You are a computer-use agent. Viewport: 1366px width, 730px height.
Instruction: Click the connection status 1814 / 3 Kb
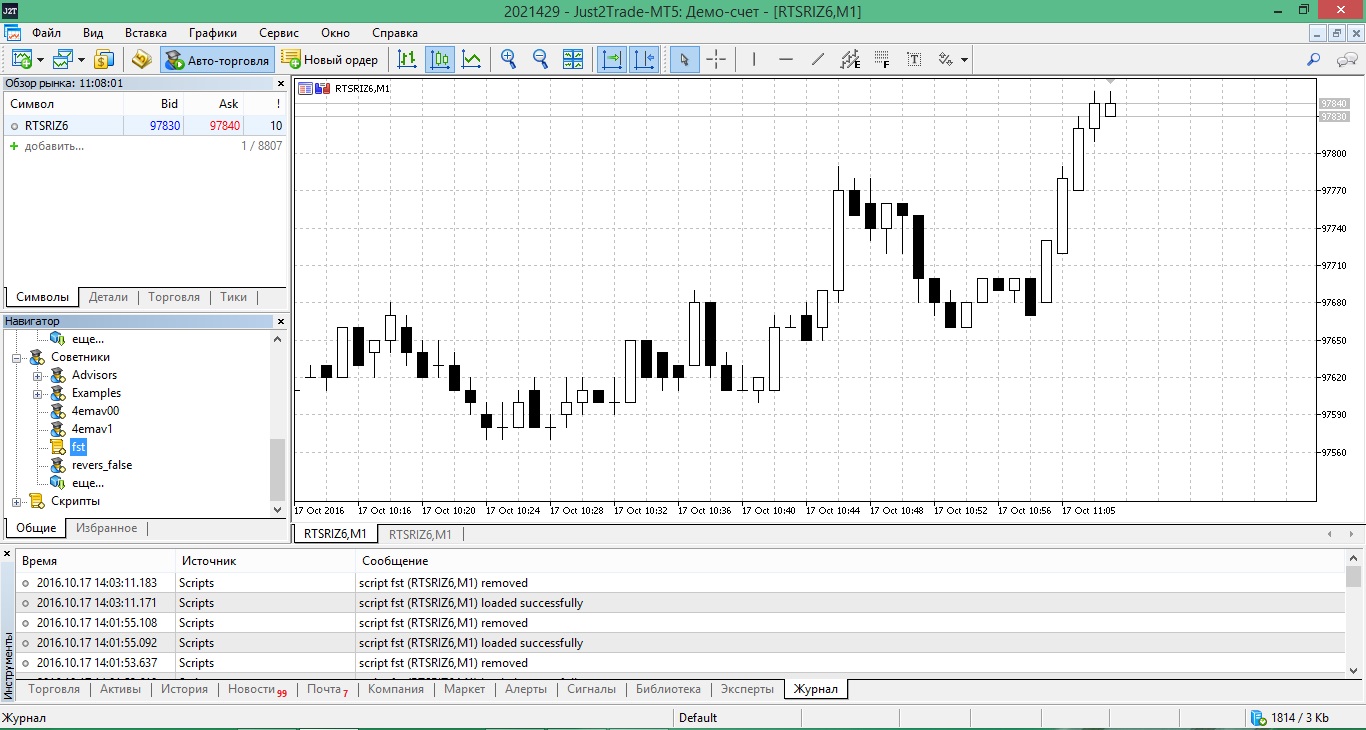click(1290, 718)
